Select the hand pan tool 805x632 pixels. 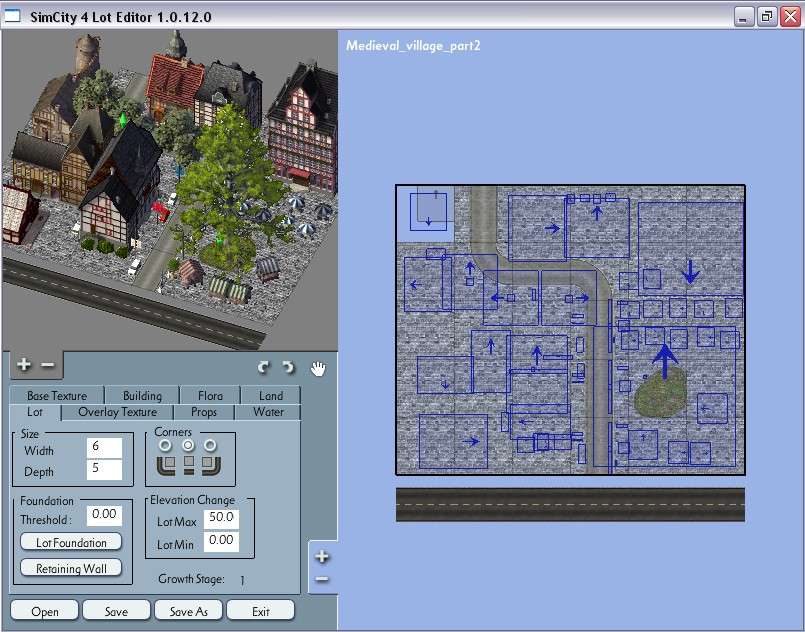(x=318, y=368)
